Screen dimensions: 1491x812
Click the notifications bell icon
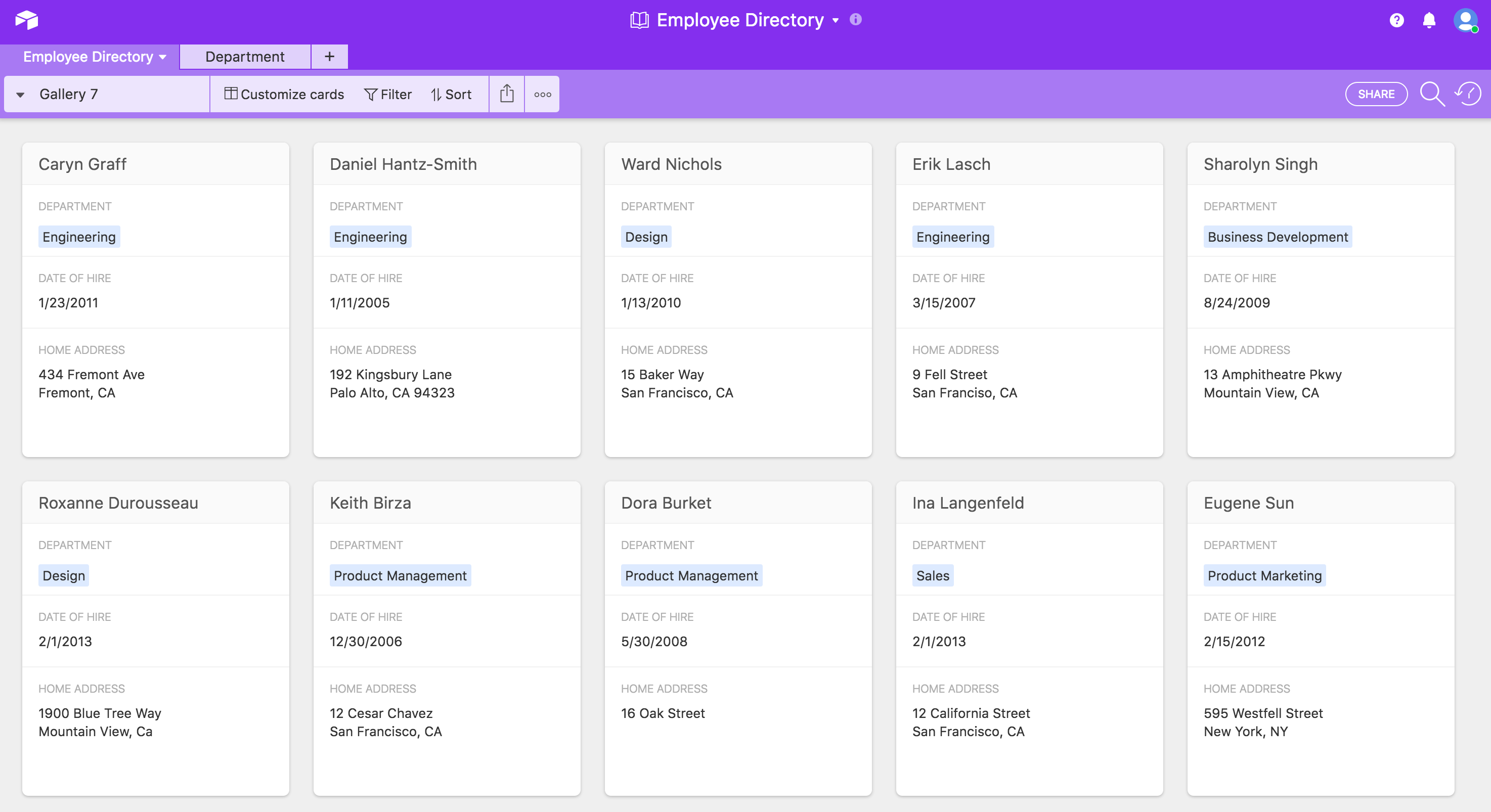(1430, 18)
